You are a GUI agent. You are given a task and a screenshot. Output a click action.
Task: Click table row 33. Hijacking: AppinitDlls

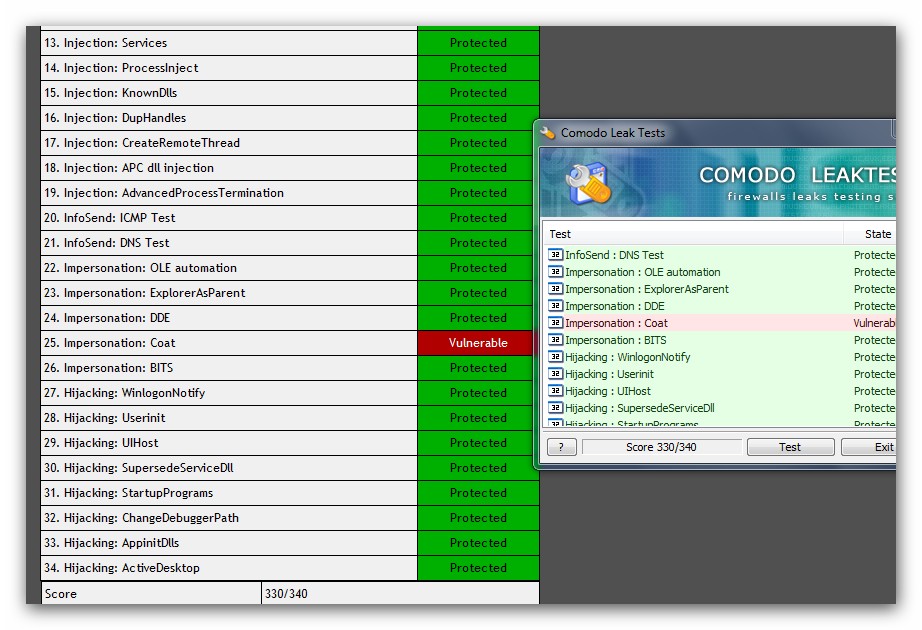(290, 543)
